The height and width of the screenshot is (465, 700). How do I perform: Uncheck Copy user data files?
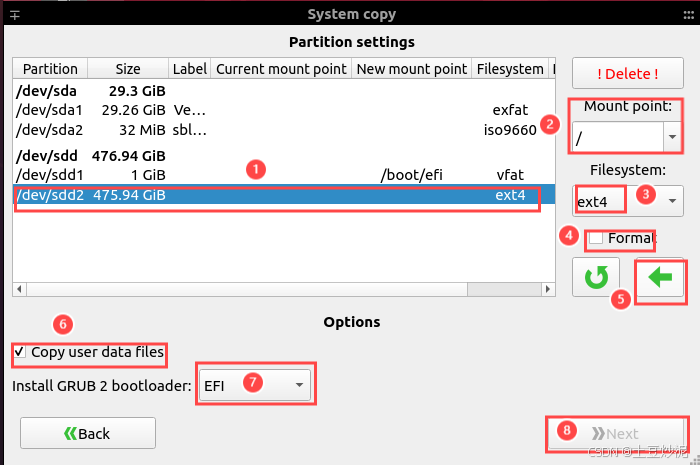click(x=20, y=352)
